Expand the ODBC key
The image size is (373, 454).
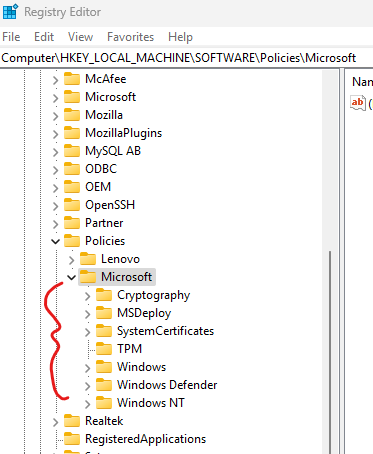click(x=55, y=170)
